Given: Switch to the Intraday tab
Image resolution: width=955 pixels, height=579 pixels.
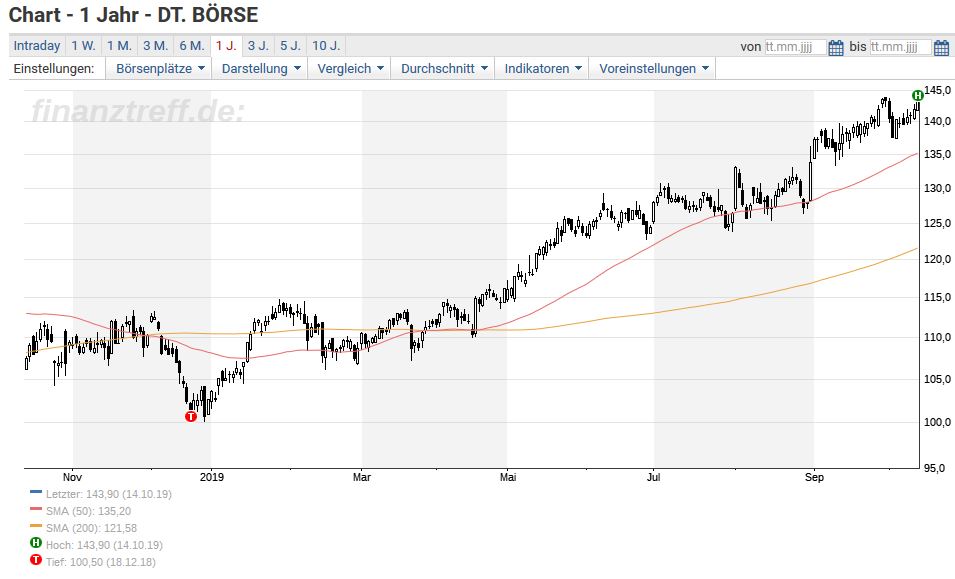Looking at the screenshot, I should (x=37, y=46).
